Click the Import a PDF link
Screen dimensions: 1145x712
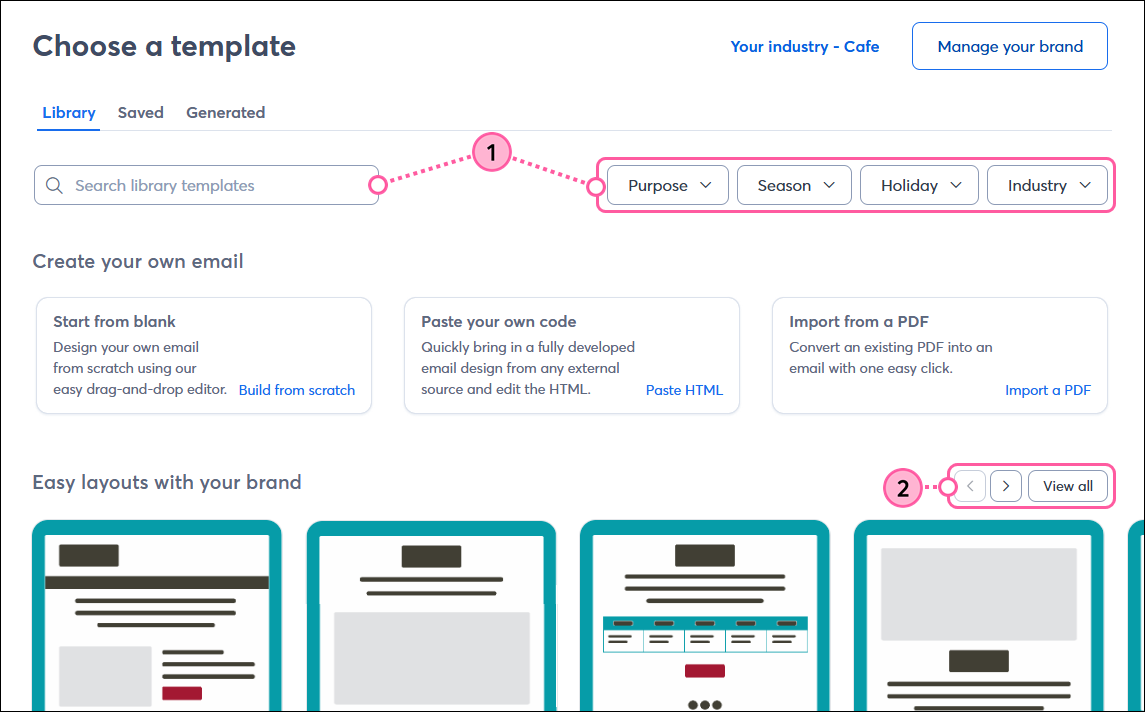click(1048, 390)
